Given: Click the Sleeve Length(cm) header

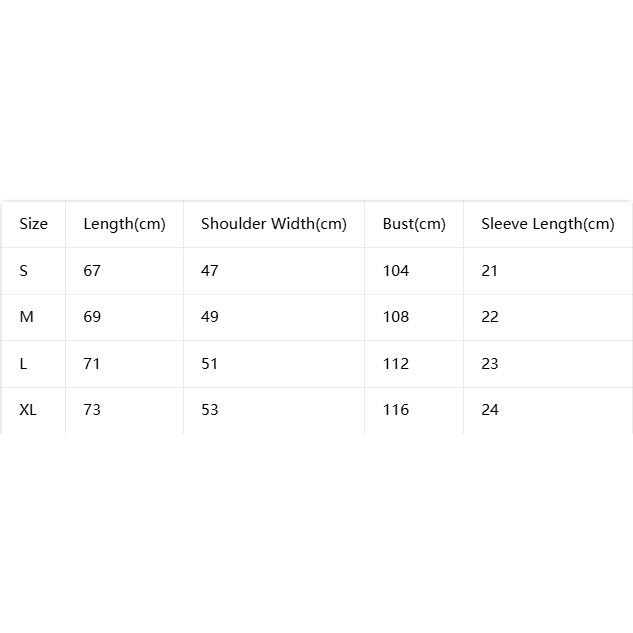Looking at the screenshot, I should point(547,224).
